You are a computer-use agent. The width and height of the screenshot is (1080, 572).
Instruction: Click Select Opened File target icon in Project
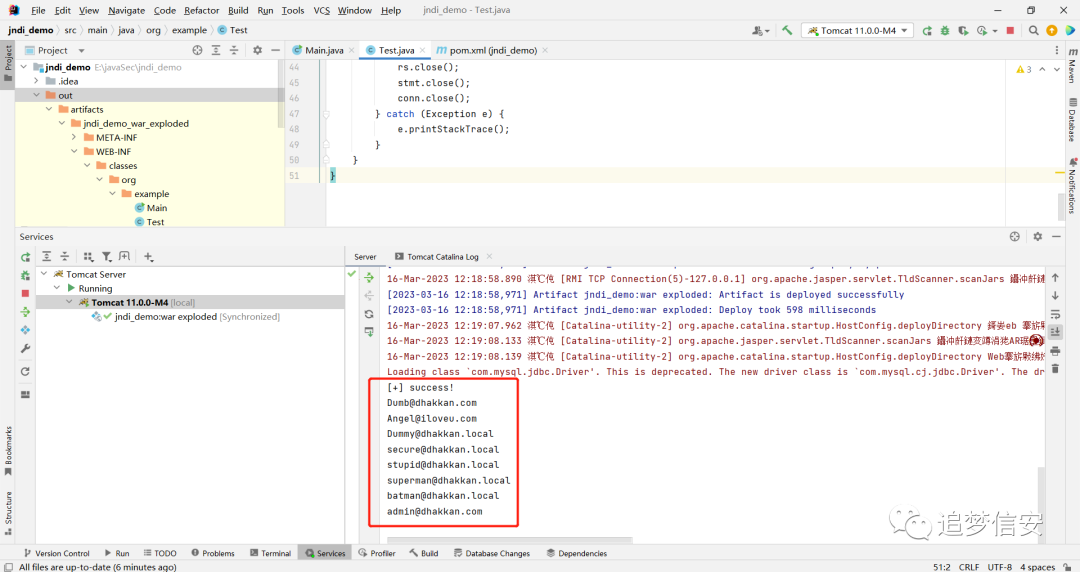[x=198, y=50]
